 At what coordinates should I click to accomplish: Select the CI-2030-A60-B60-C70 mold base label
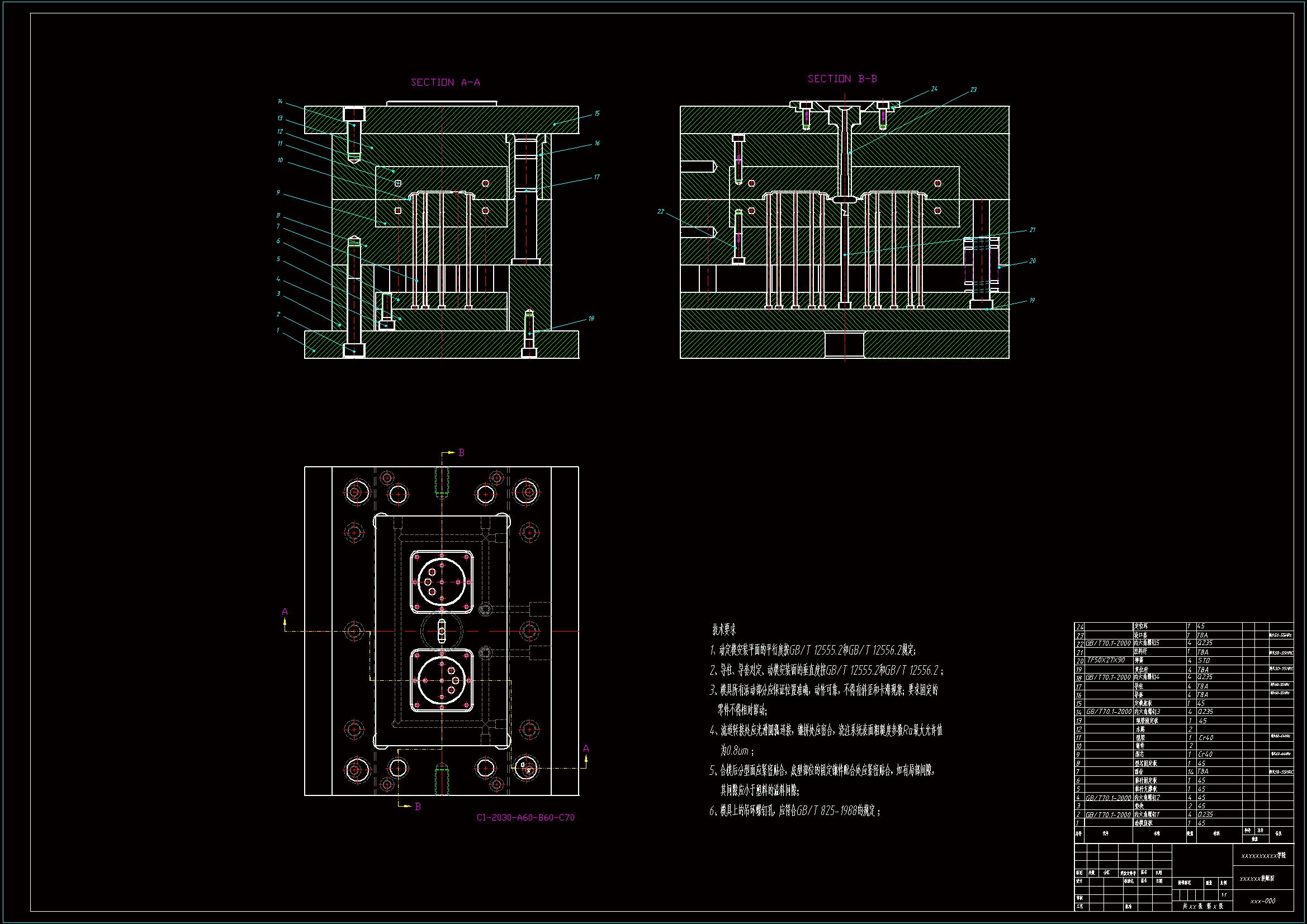click(x=525, y=818)
